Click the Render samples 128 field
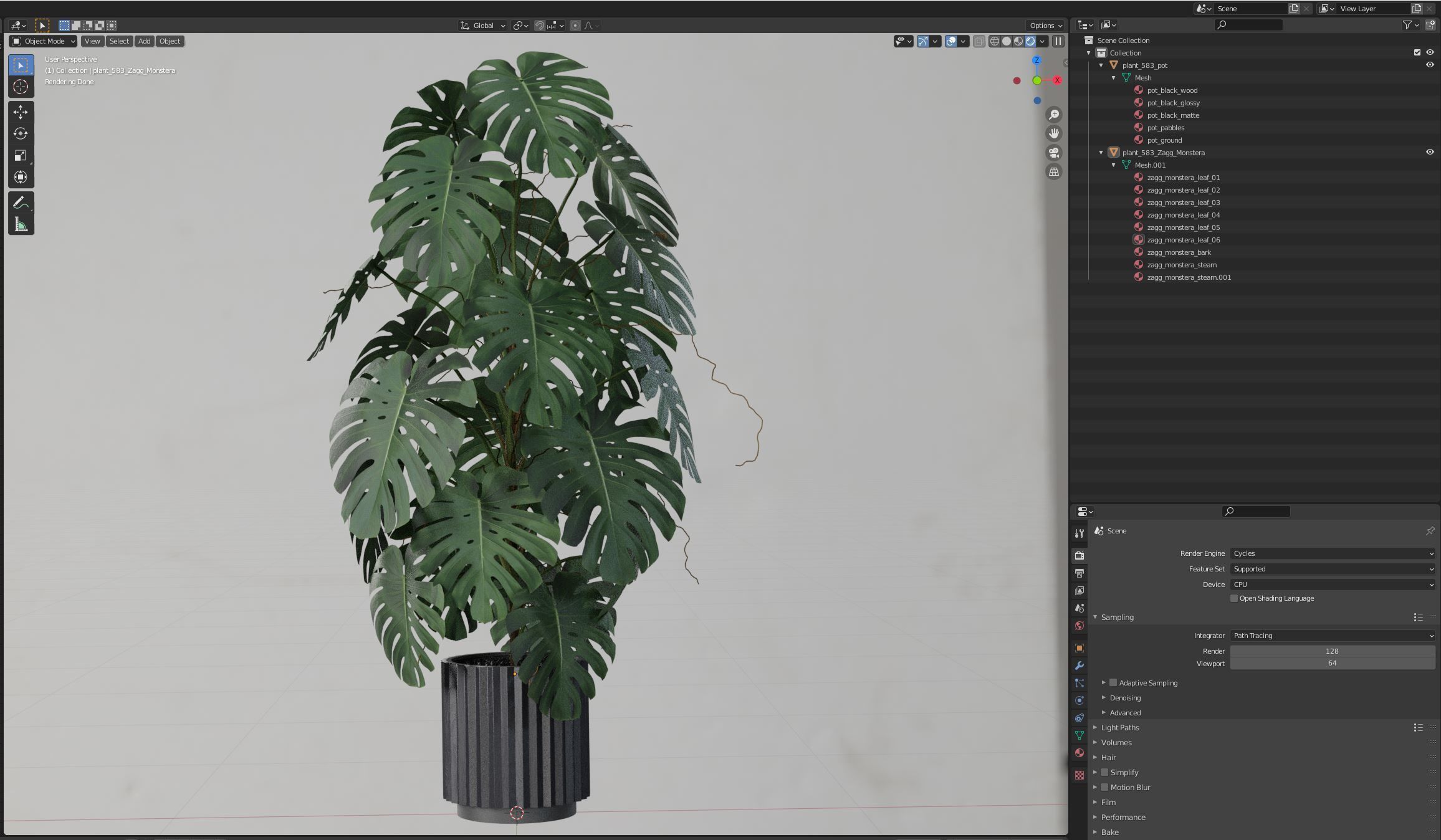Viewport: 1441px width, 840px height. click(x=1332, y=651)
